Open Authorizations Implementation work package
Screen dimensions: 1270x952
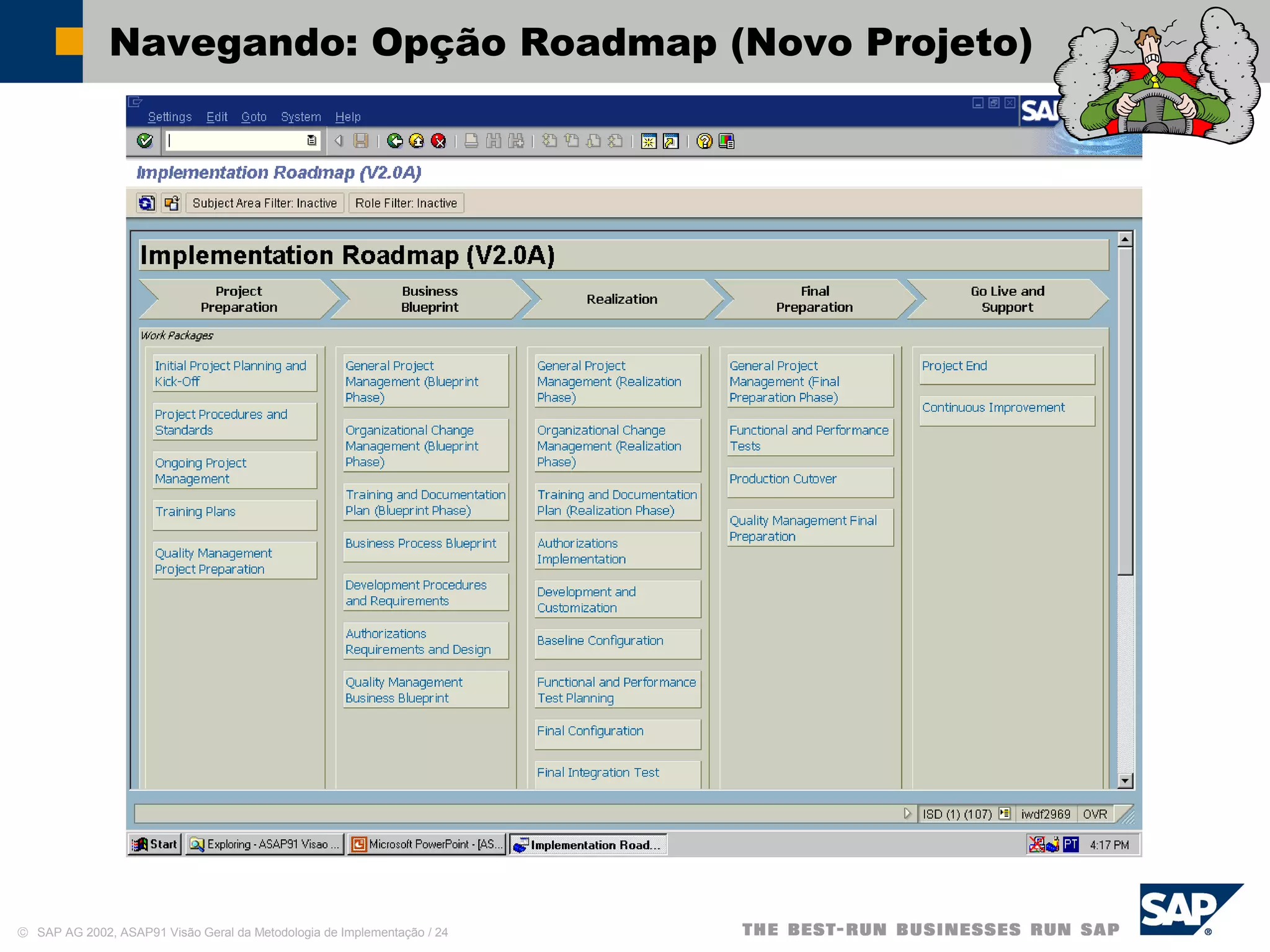point(618,550)
